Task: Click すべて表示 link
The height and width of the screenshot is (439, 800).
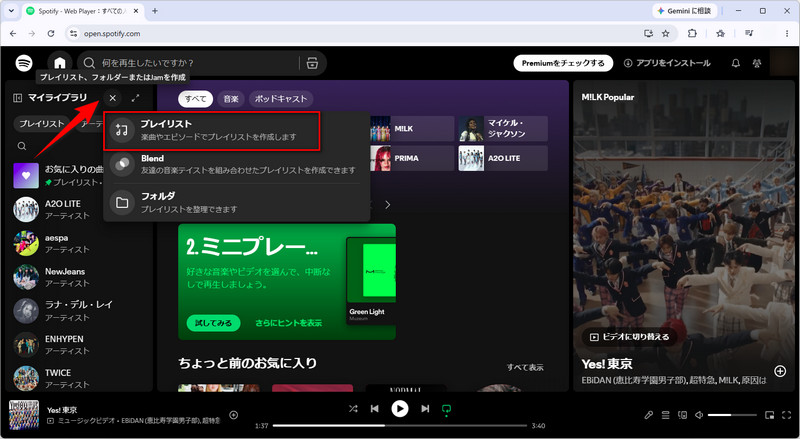Action: click(x=525, y=368)
